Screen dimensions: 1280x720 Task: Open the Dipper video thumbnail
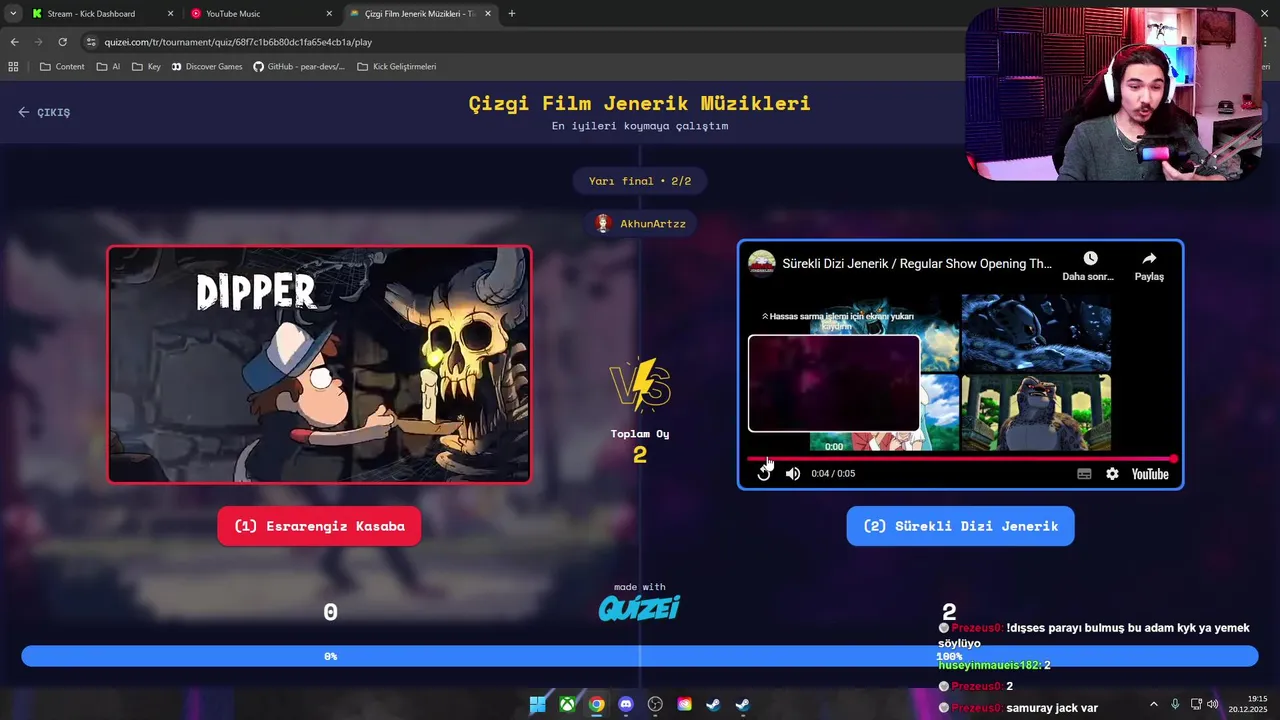[319, 364]
